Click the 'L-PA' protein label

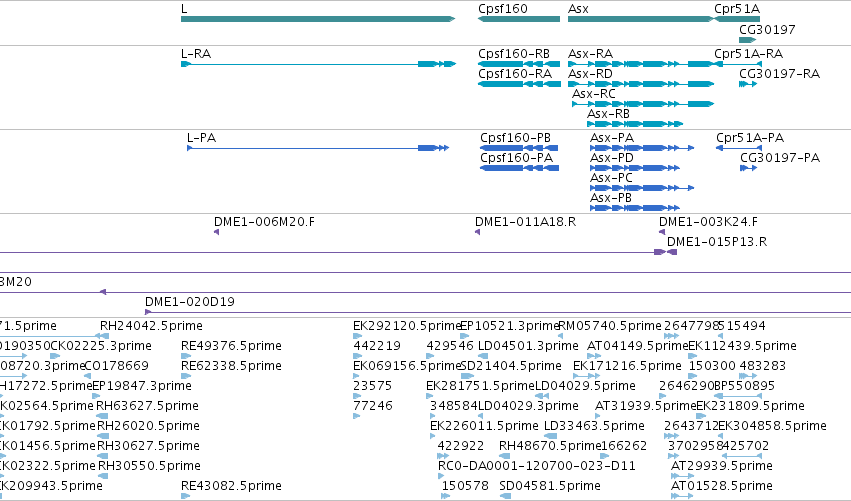(201, 138)
